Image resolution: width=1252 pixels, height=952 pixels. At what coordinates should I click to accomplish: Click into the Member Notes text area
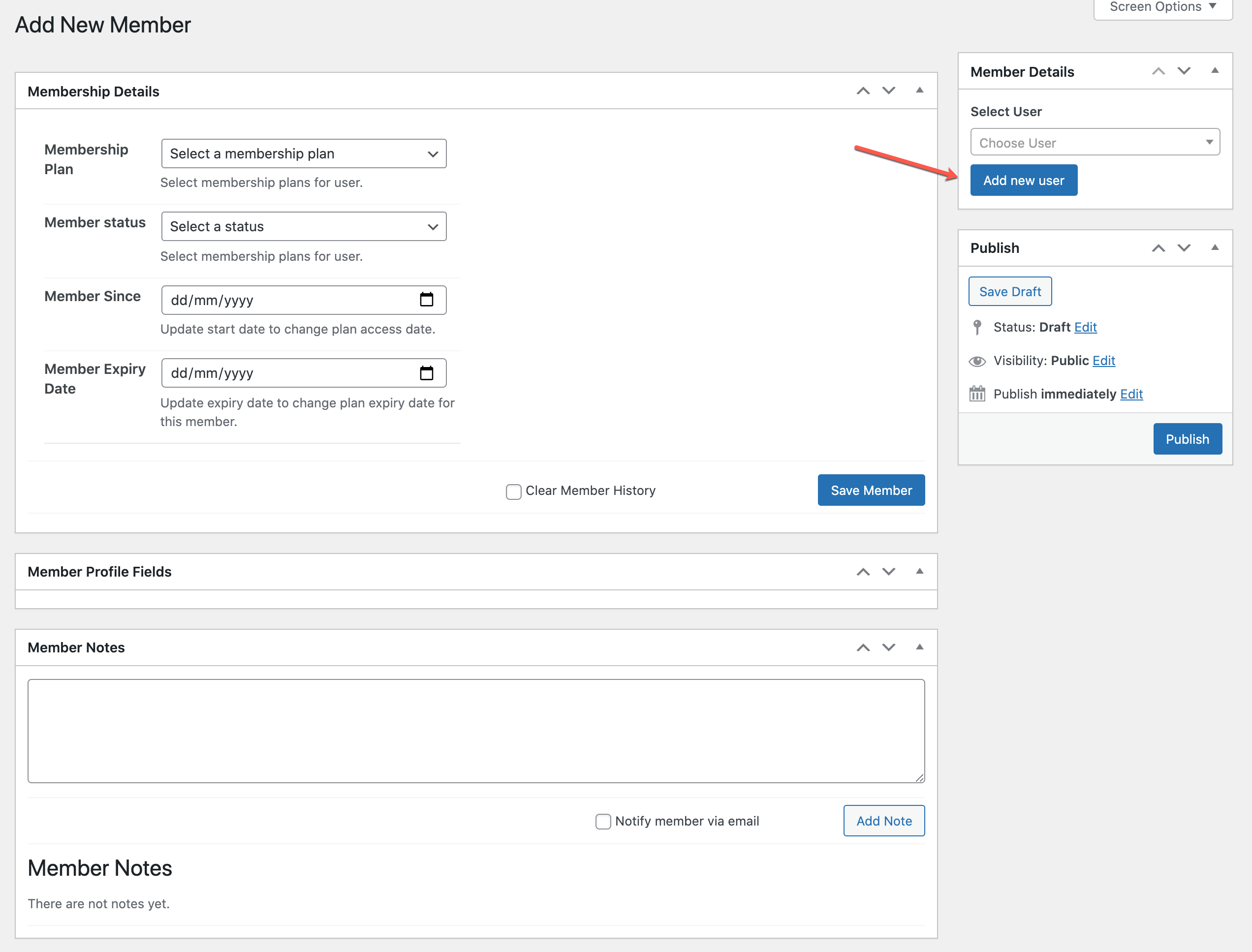pos(476,731)
